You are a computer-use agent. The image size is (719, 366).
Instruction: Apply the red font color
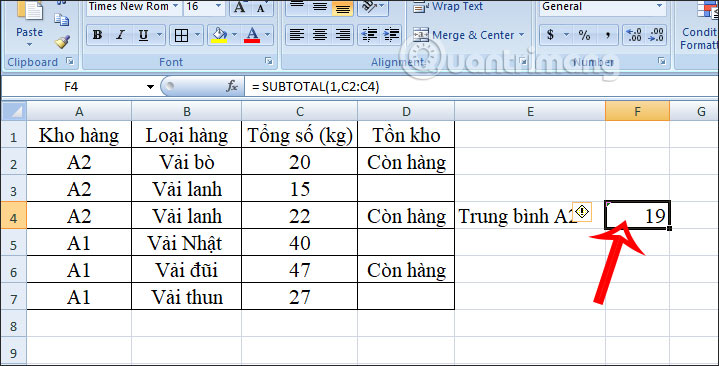[x=252, y=35]
